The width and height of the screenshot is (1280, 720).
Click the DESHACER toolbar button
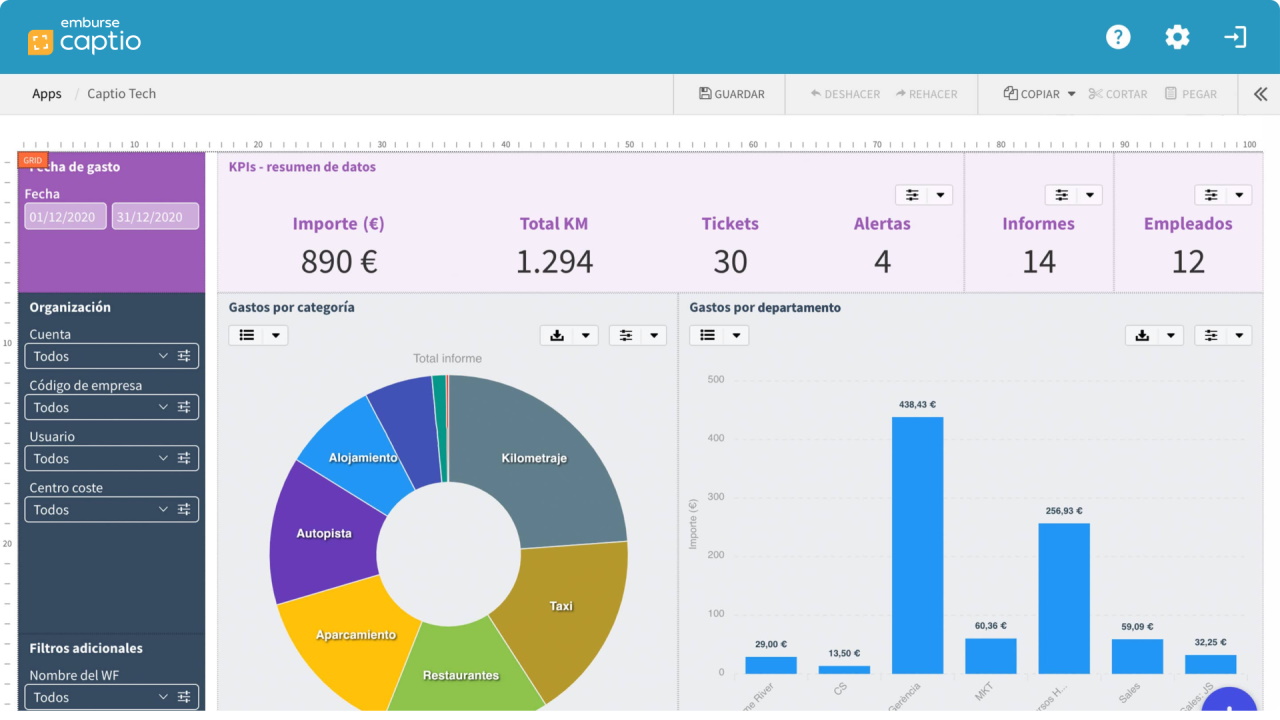pos(845,94)
